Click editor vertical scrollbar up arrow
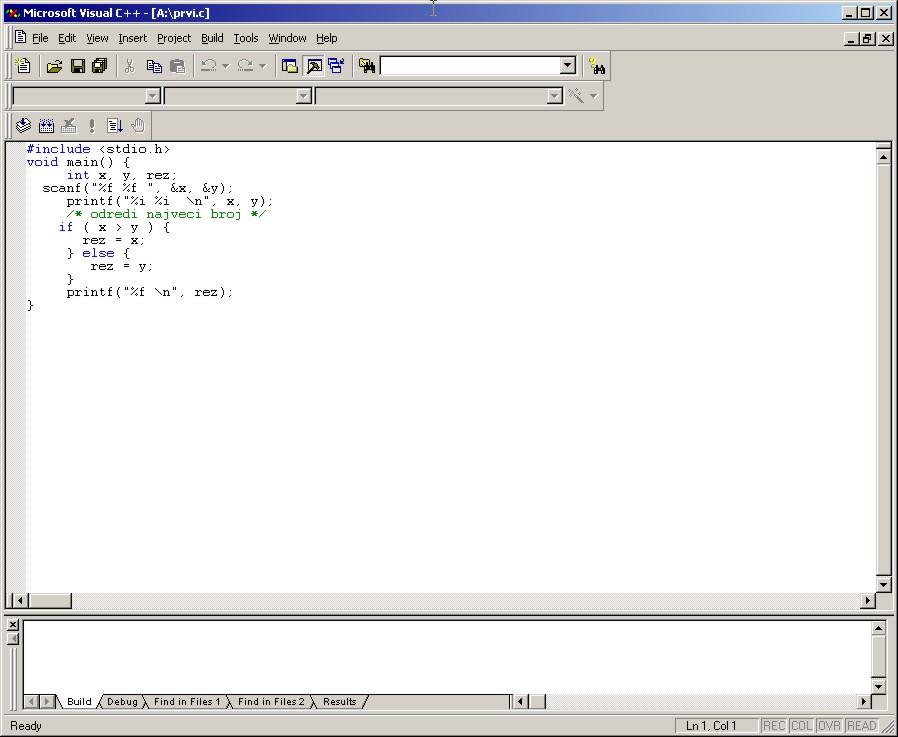Screen dimensions: 898x737 coord(883,157)
